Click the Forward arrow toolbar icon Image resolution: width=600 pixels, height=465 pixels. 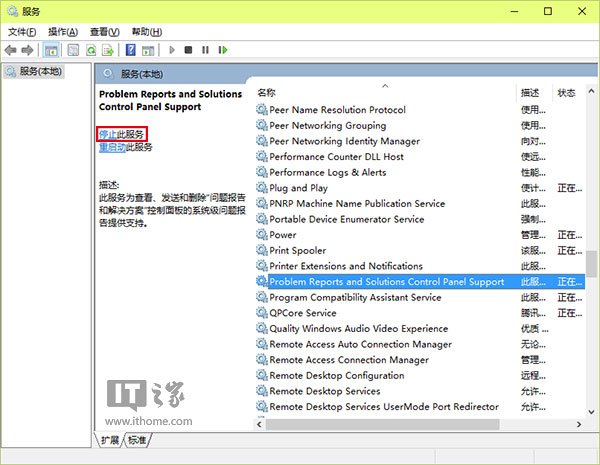pyautogui.click(x=28, y=49)
